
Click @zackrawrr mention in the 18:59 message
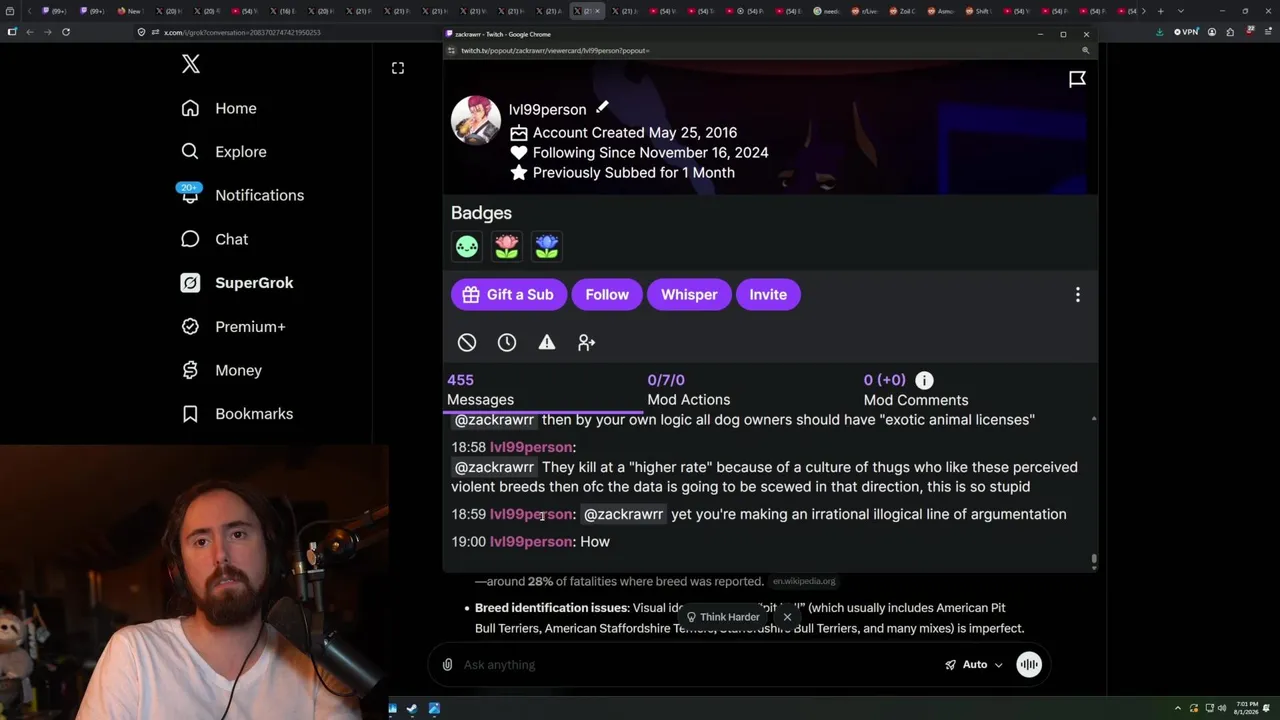(x=623, y=514)
